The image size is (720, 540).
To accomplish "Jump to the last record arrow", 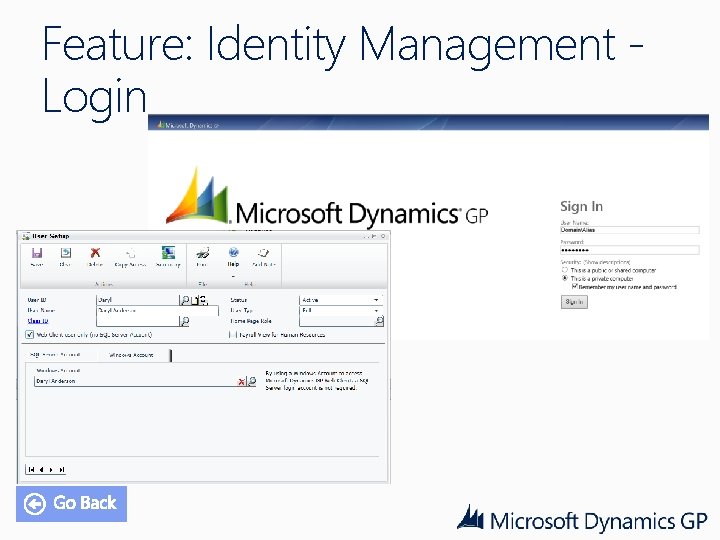I will click(61, 469).
